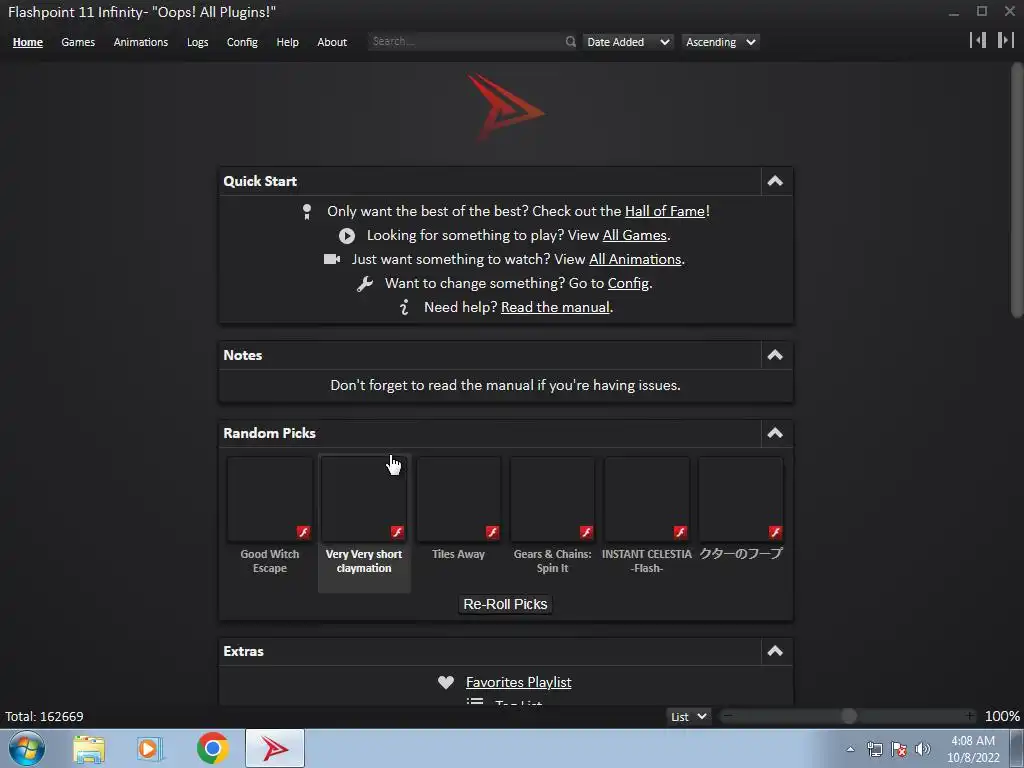Click Re-Roll Picks button
1024x768 pixels.
click(505, 604)
